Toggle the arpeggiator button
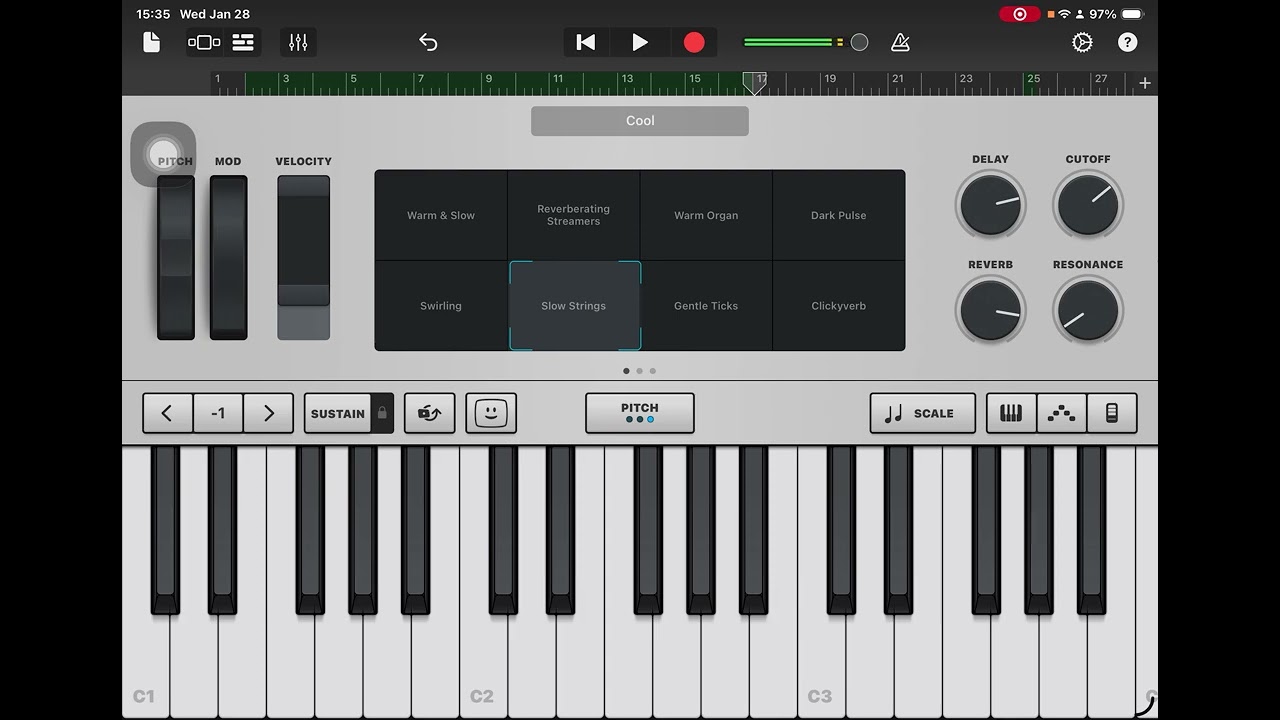Image resolution: width=1280 pixels, height=720 pixels. tap(430, 413)
